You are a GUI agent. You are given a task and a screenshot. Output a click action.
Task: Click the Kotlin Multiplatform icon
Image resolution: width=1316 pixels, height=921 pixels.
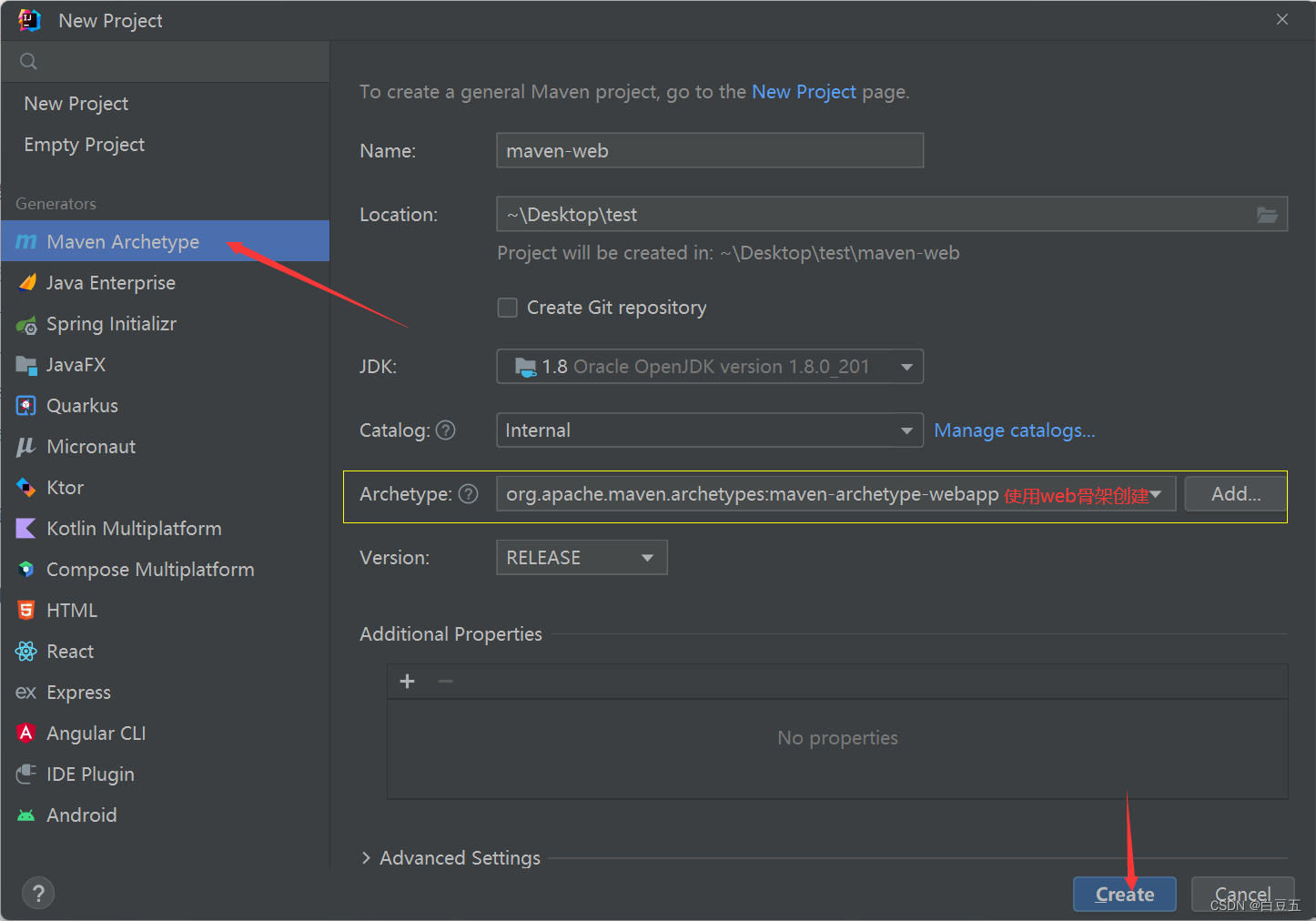26,529
